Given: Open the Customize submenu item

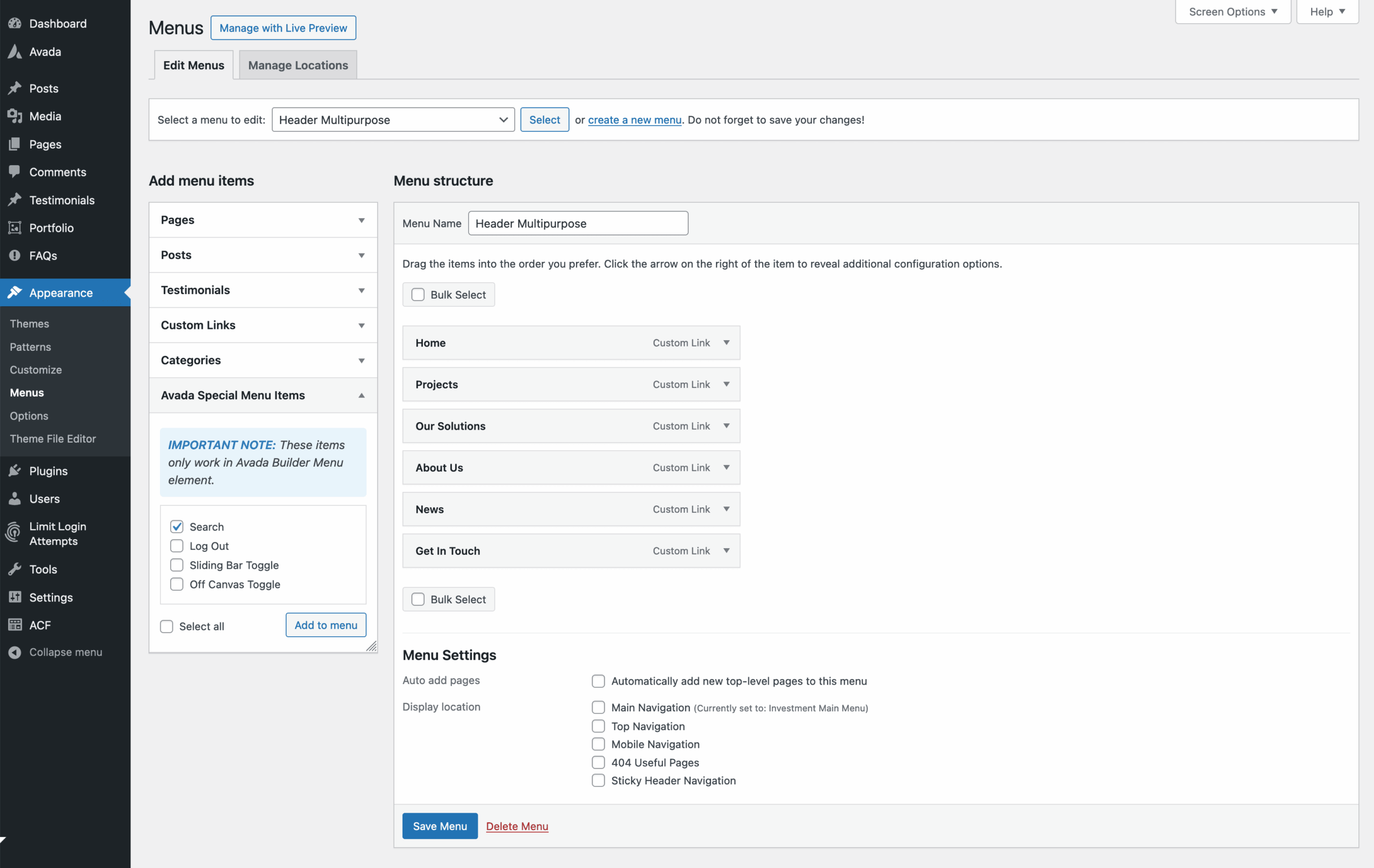Looking at the screenshot, I should coord(35,370).
